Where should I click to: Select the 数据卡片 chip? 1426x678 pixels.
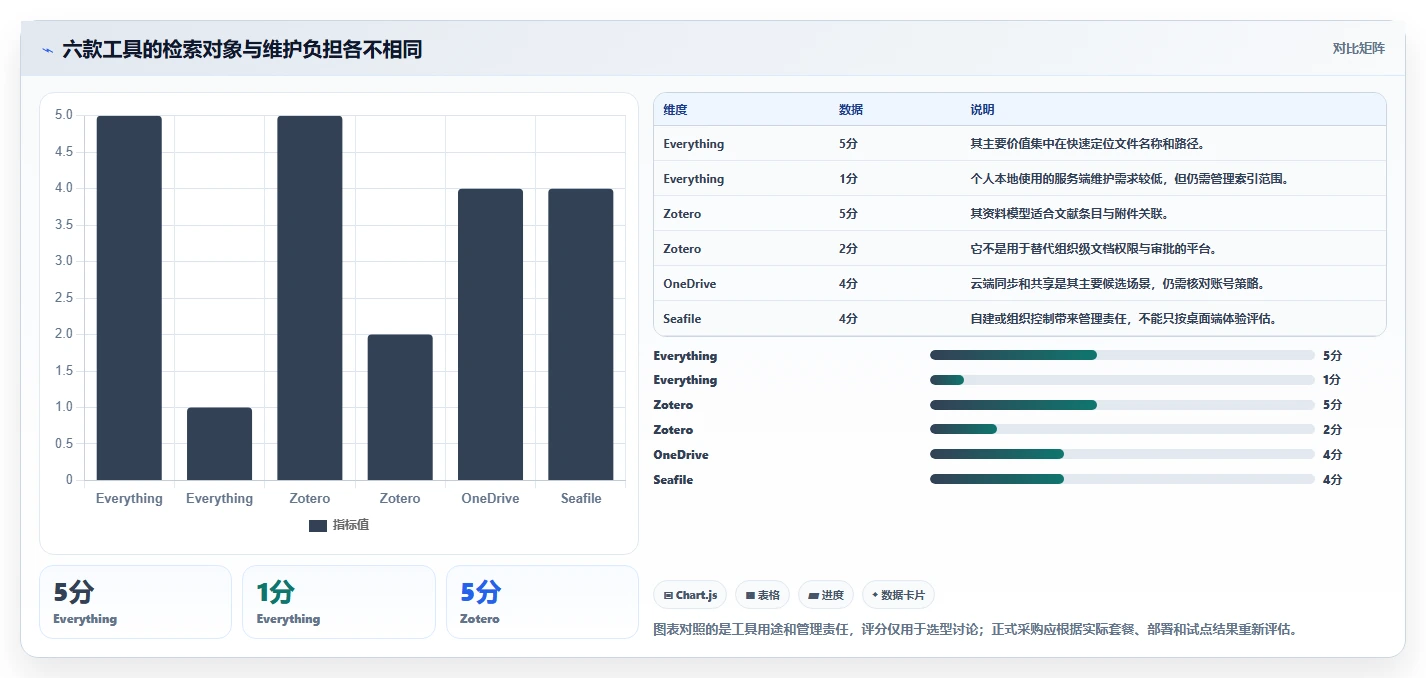pyautogui.click(x=898, y=595)
